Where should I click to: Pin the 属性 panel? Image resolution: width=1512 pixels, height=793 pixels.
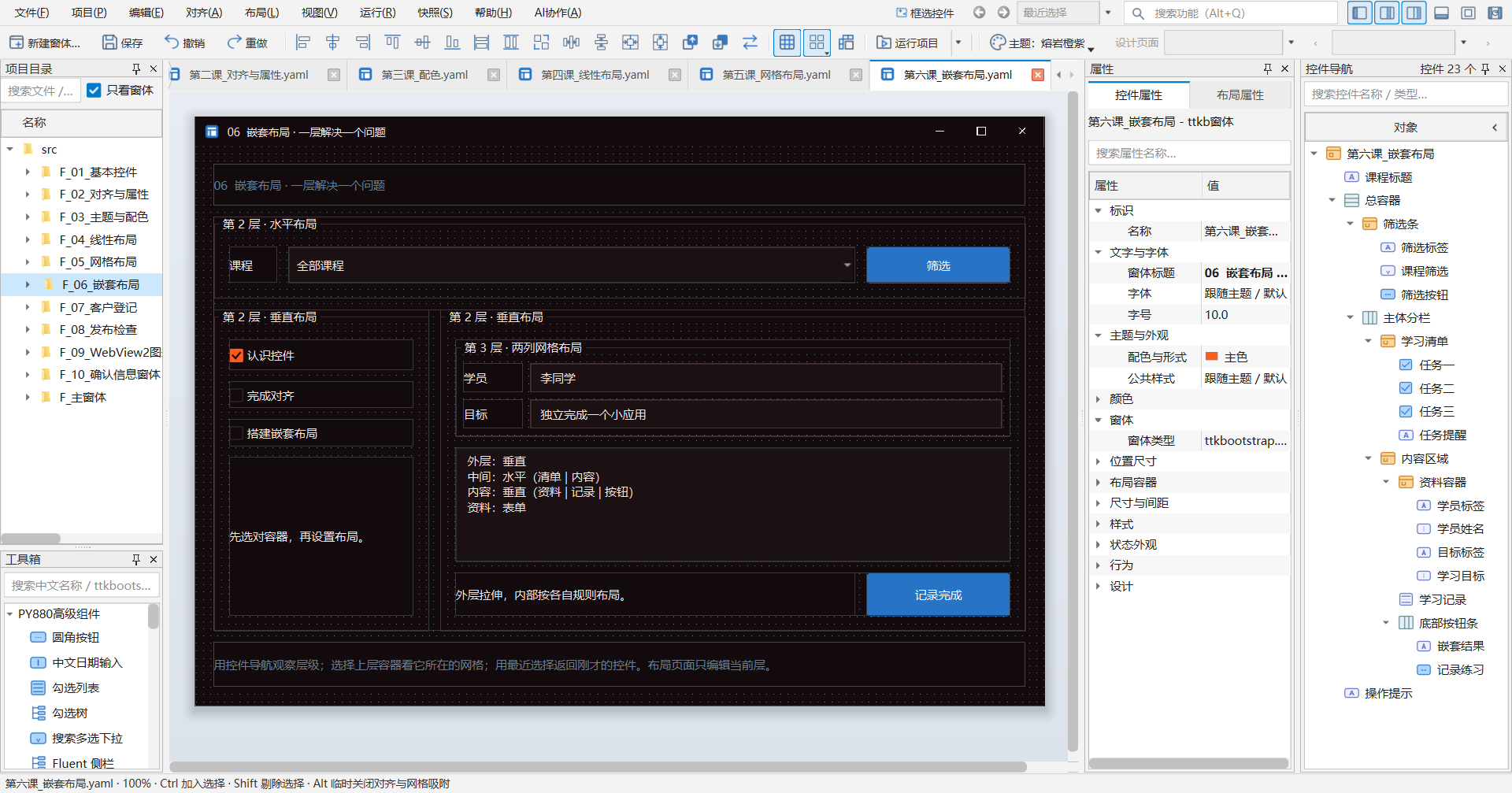point(1268,69)
